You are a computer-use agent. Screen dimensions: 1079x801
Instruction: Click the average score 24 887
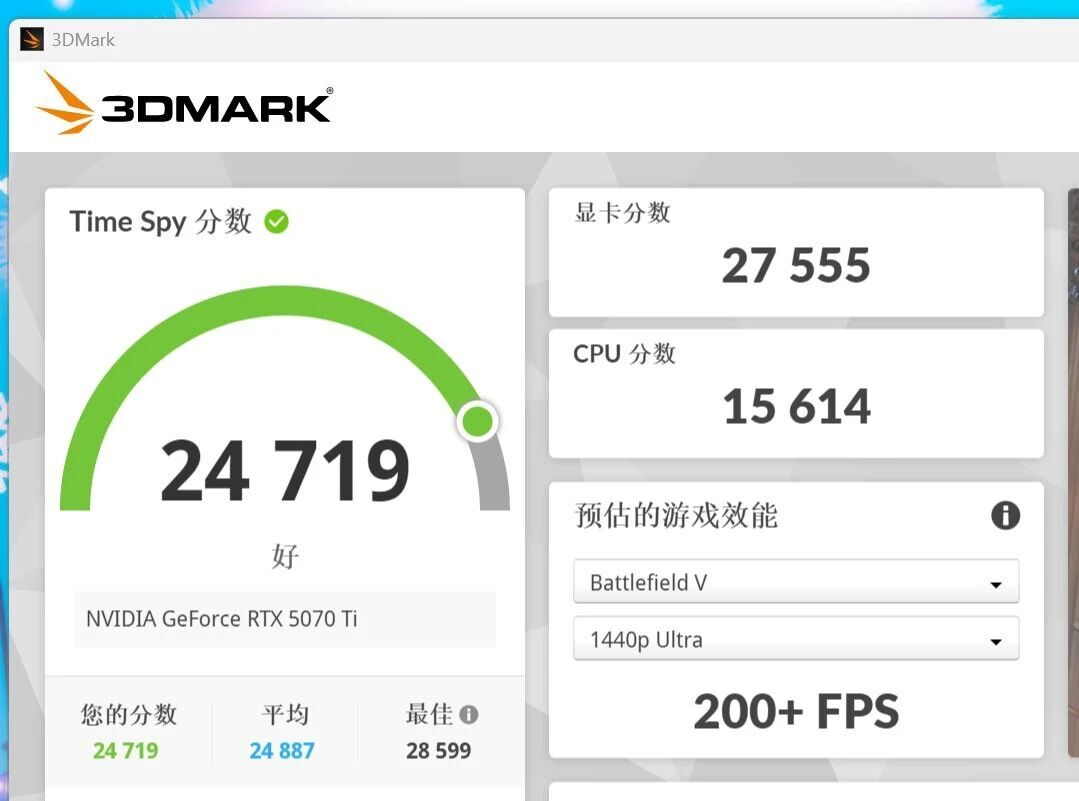pos(281,750)
